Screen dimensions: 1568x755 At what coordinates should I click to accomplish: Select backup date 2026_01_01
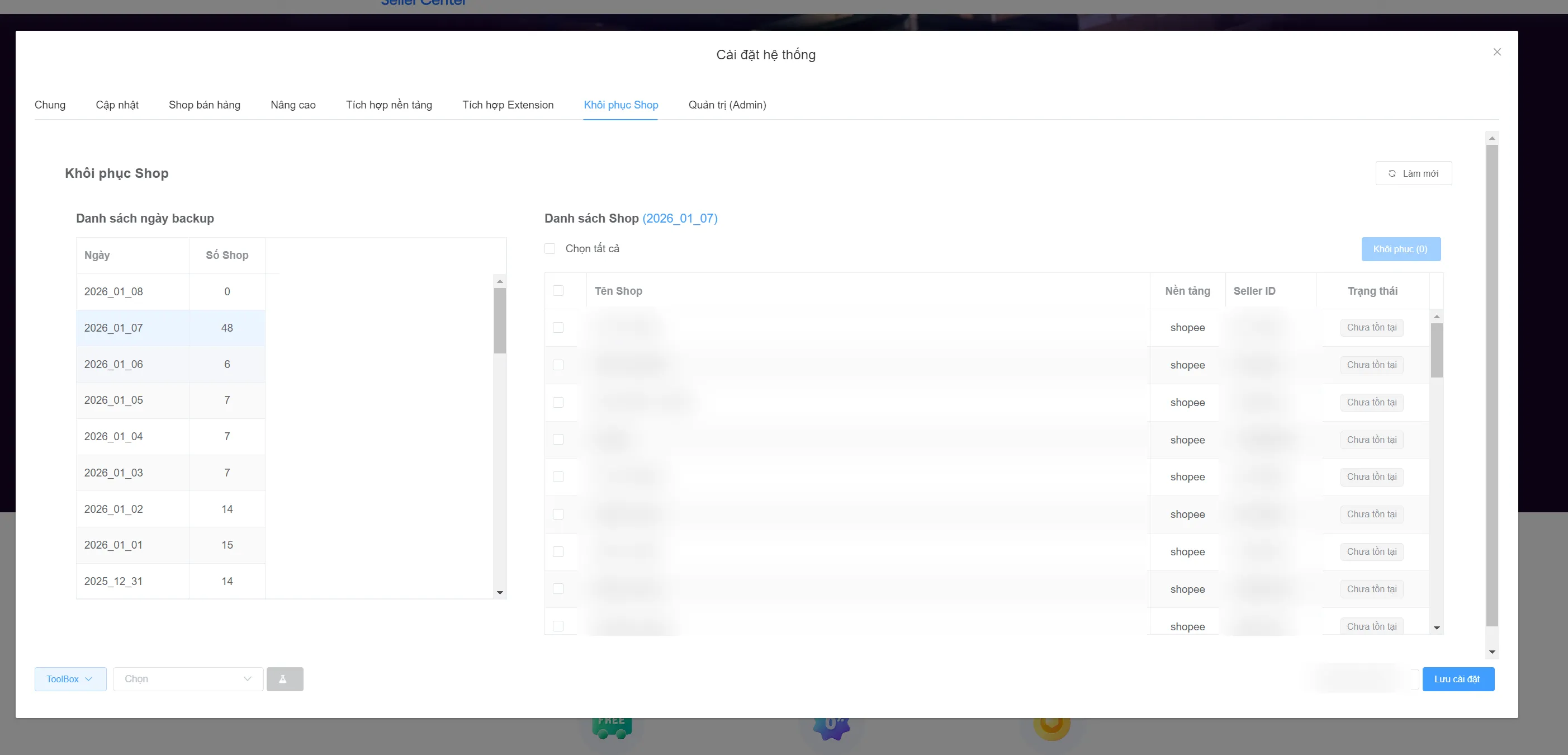pos(170,545)
